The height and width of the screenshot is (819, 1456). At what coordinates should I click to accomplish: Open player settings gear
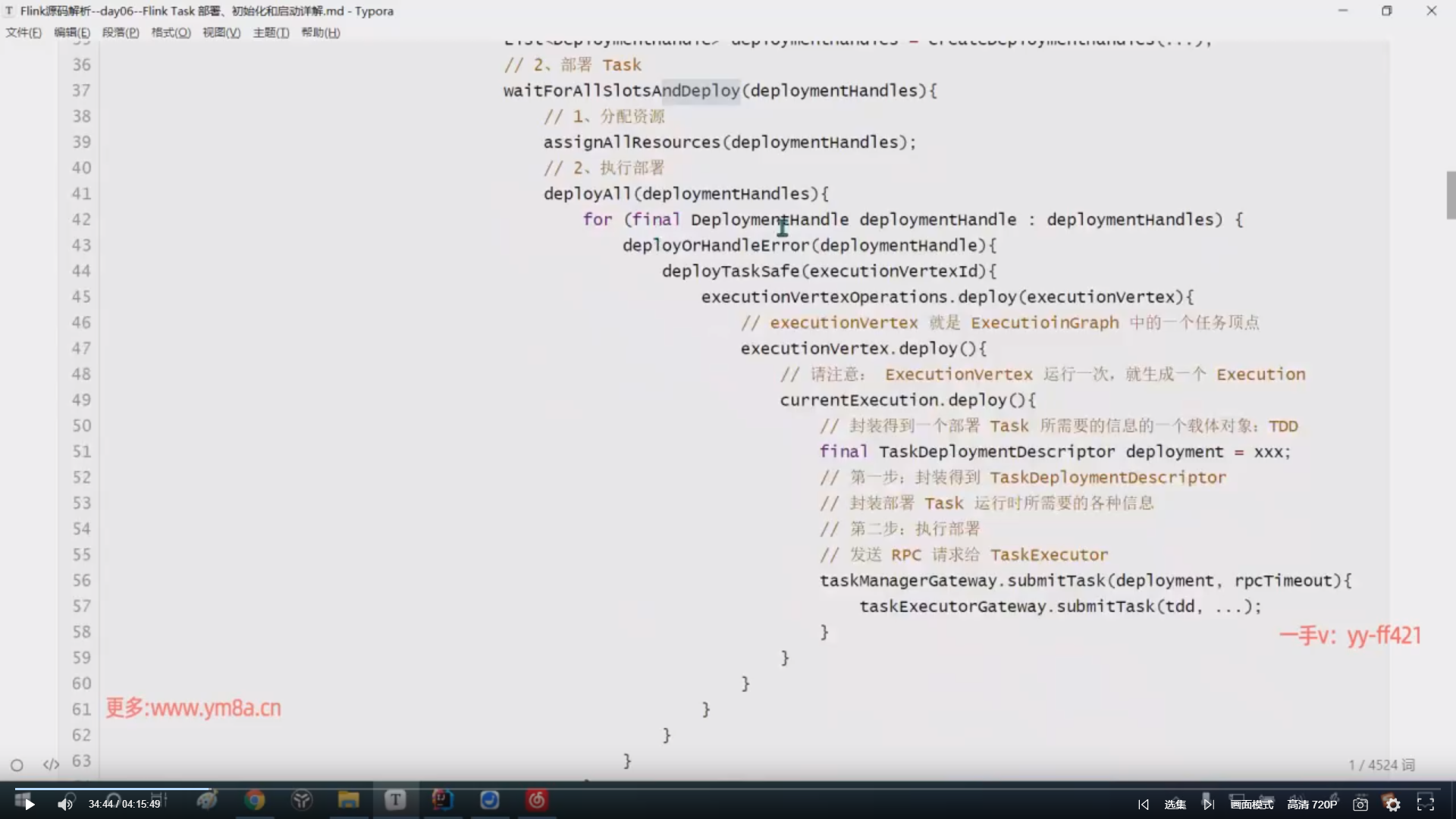(x=1393, y=805)
